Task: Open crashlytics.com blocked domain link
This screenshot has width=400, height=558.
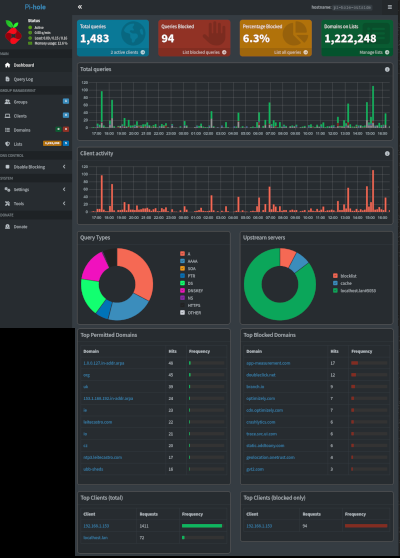Action: (x=260, y=422)
